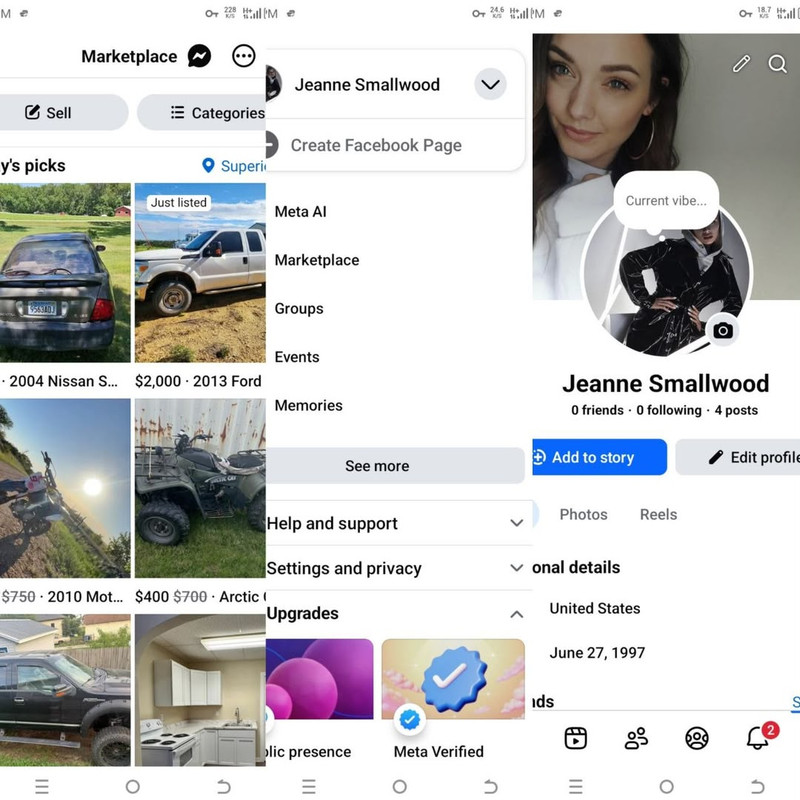Open the Reels video icon in bottom bar
This screenshot has height=800, width=800.
(576, 738)
